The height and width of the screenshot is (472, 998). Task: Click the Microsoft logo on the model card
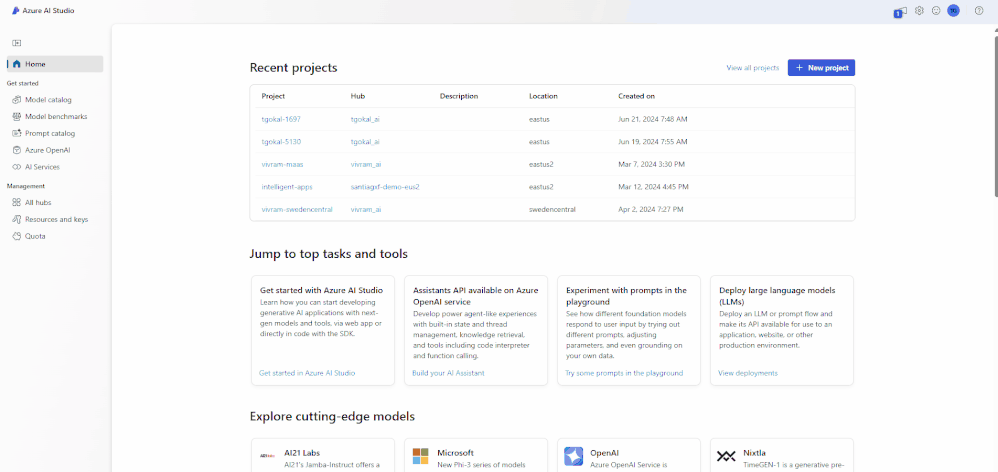(421, 456)
